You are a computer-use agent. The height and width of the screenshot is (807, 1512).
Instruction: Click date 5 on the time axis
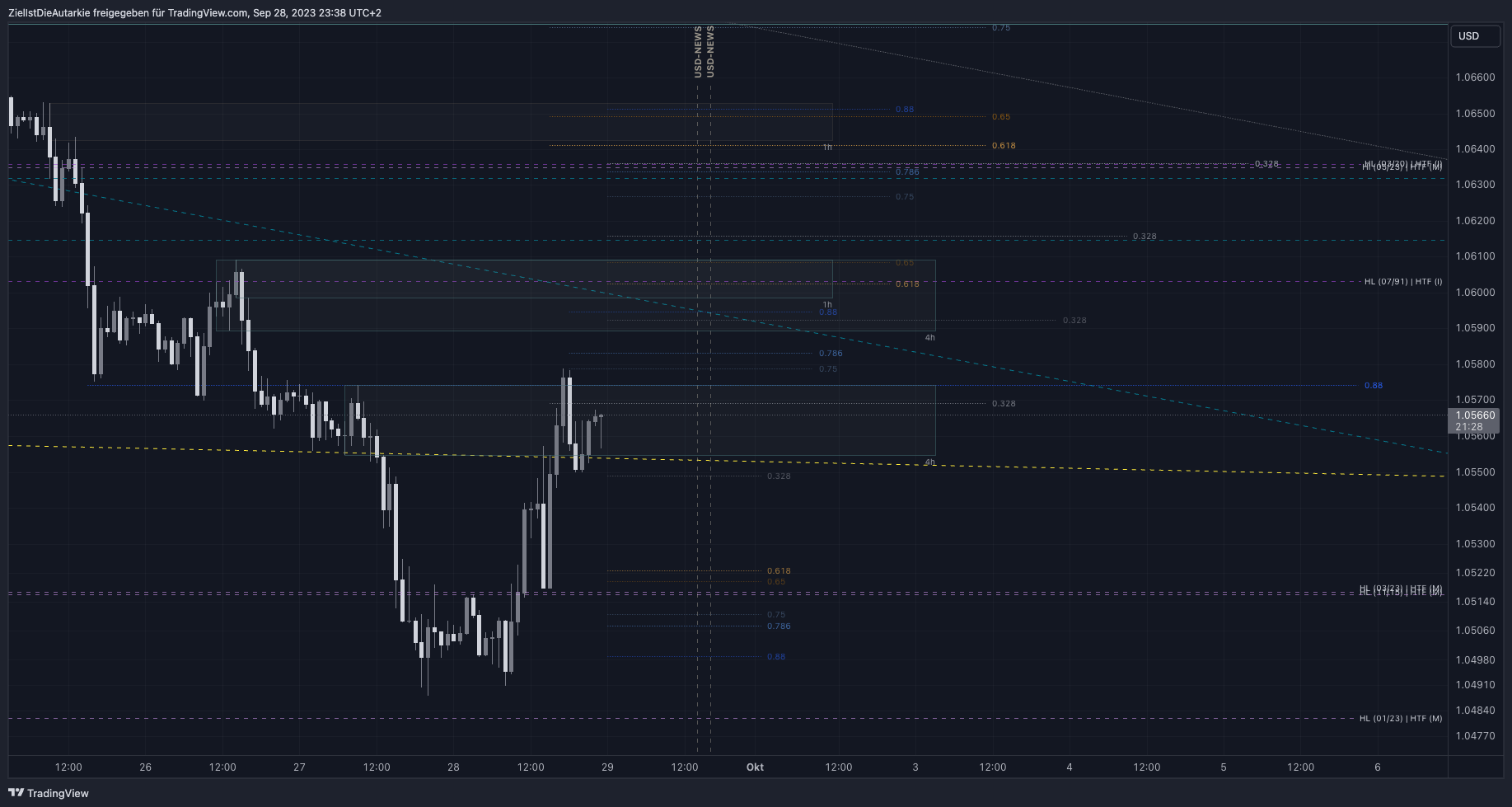pos(1224,767)
